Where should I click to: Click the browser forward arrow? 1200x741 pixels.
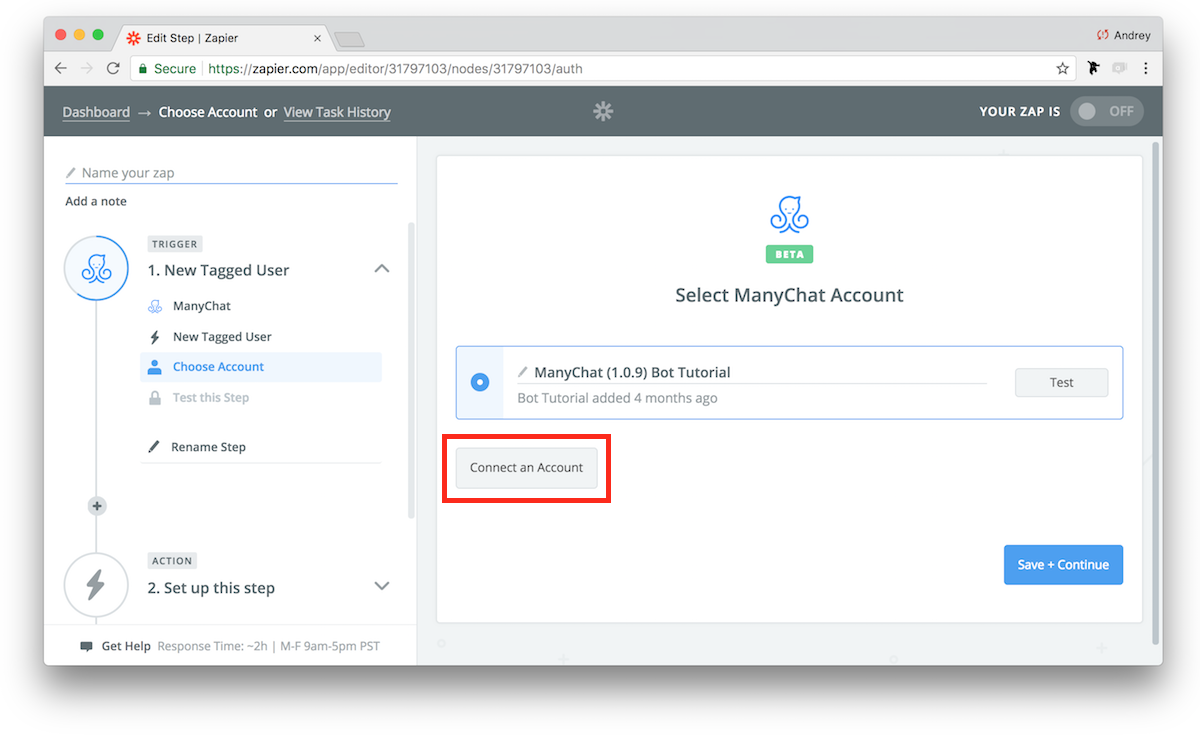point(87,68)
